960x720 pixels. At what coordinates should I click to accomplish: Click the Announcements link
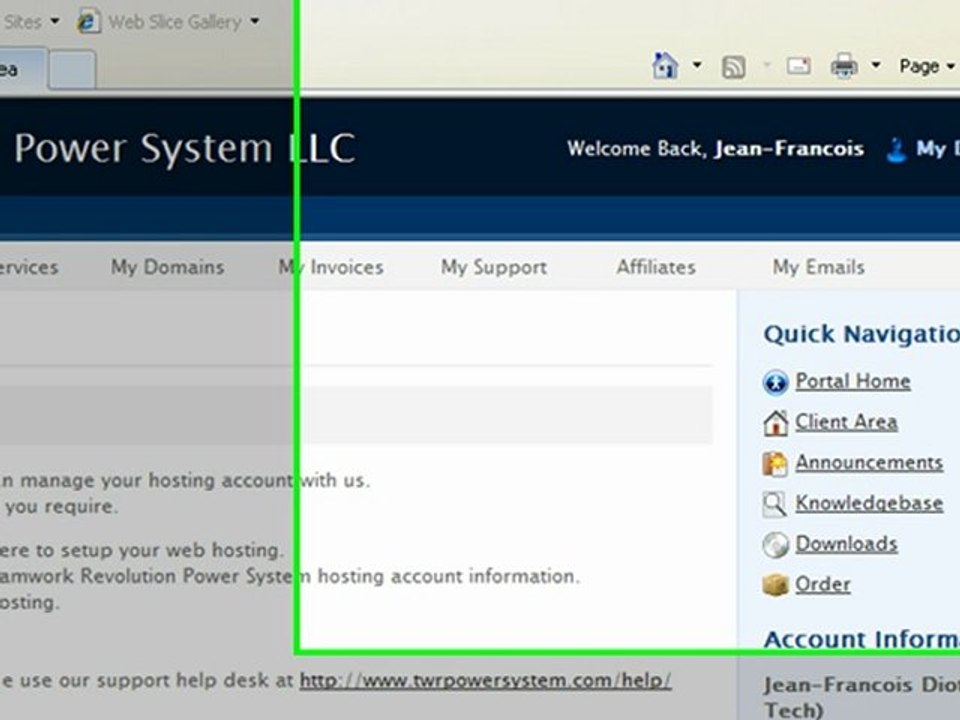point(869,462)
